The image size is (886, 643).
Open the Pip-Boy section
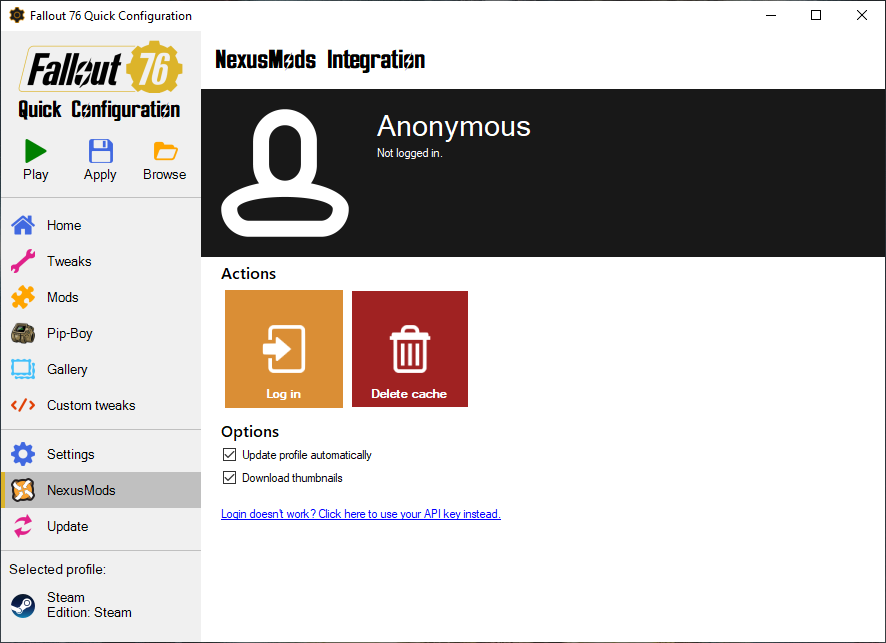coord(101,333)
